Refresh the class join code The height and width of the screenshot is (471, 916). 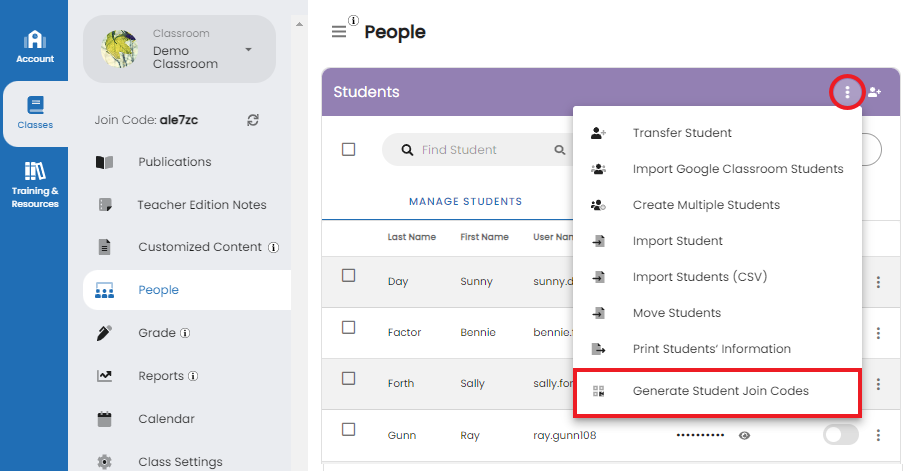pyautogui.click(x=253, y=120)
